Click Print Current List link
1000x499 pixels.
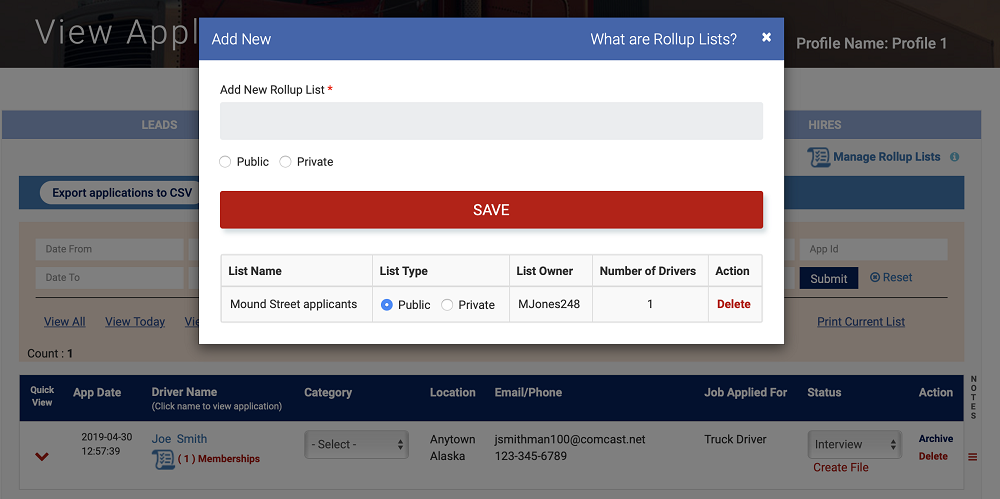861,322
